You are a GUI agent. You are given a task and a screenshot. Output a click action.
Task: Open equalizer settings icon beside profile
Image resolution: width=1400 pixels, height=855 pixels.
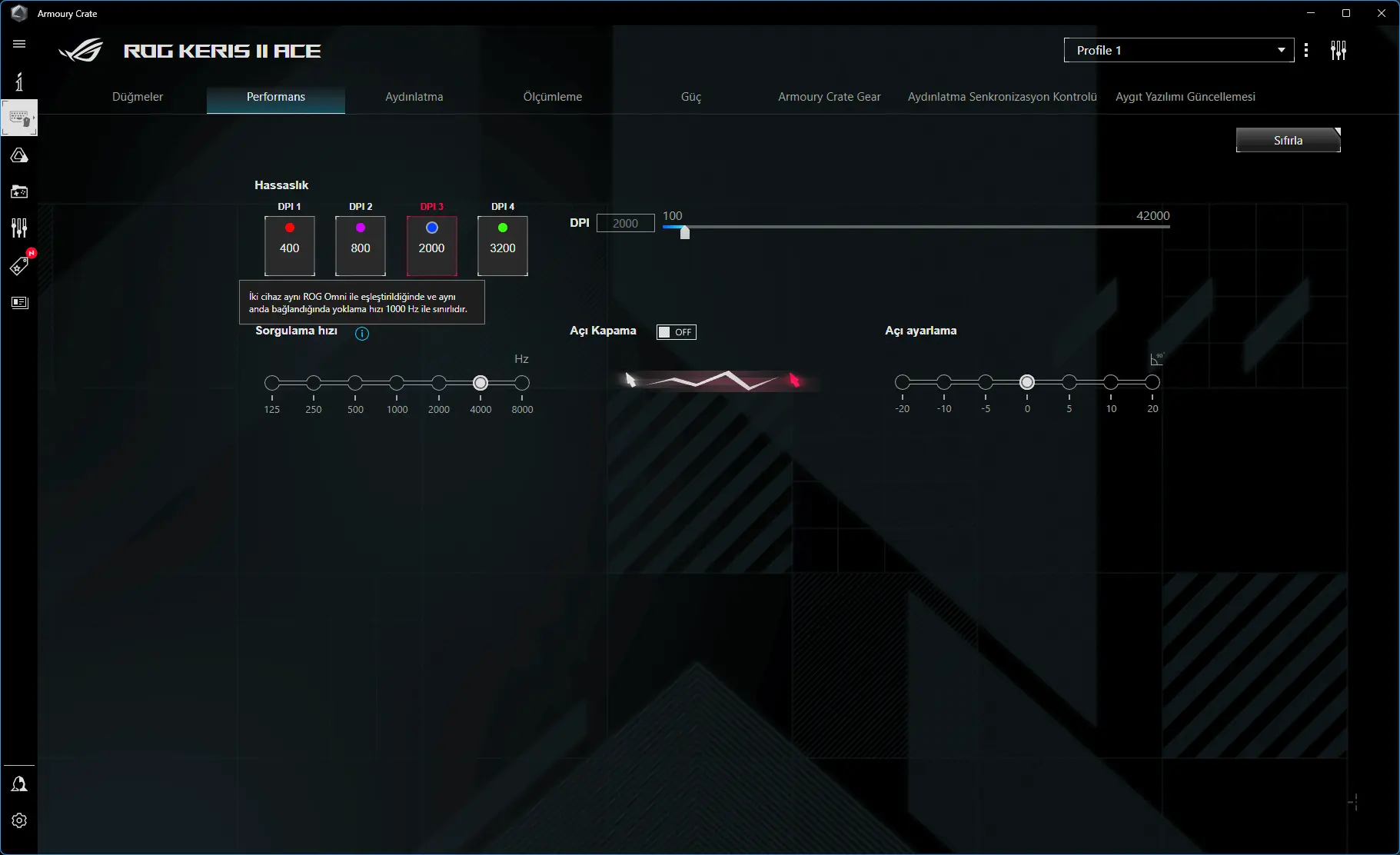click(1338, 50)
